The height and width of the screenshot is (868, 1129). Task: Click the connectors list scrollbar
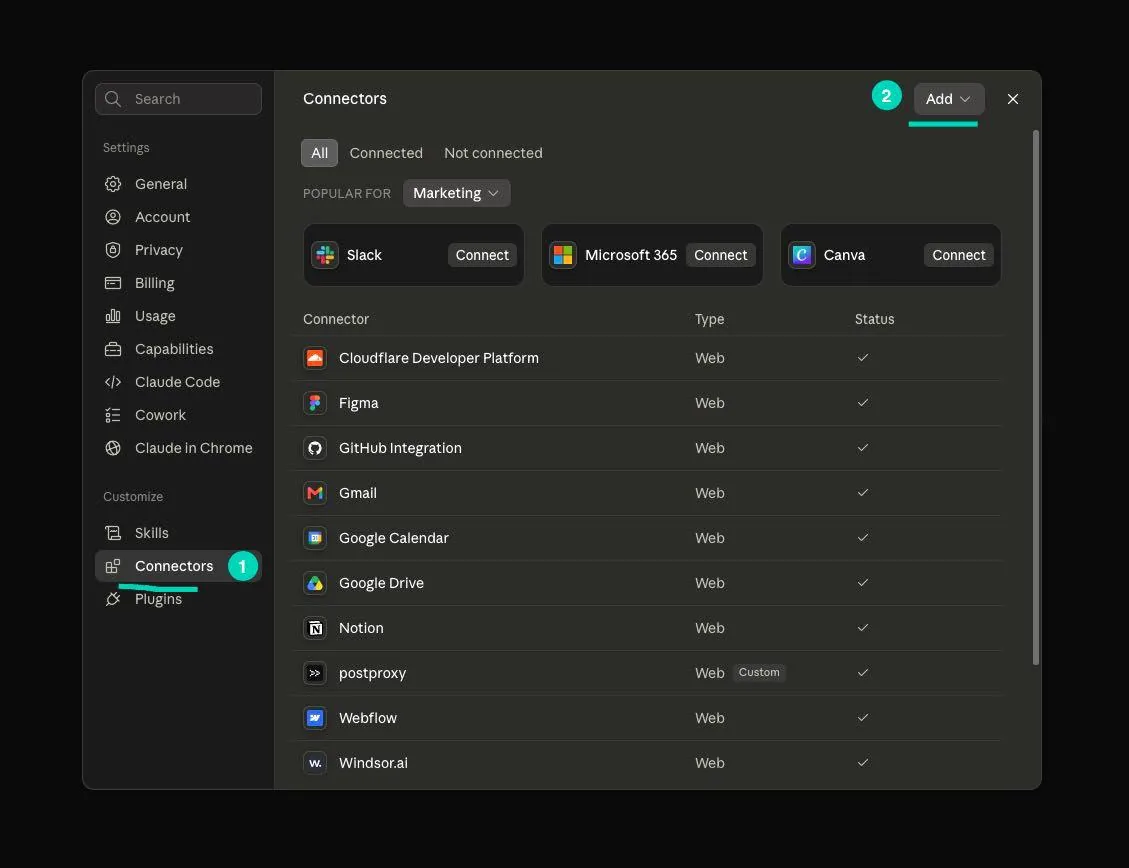coord(1035,397)
